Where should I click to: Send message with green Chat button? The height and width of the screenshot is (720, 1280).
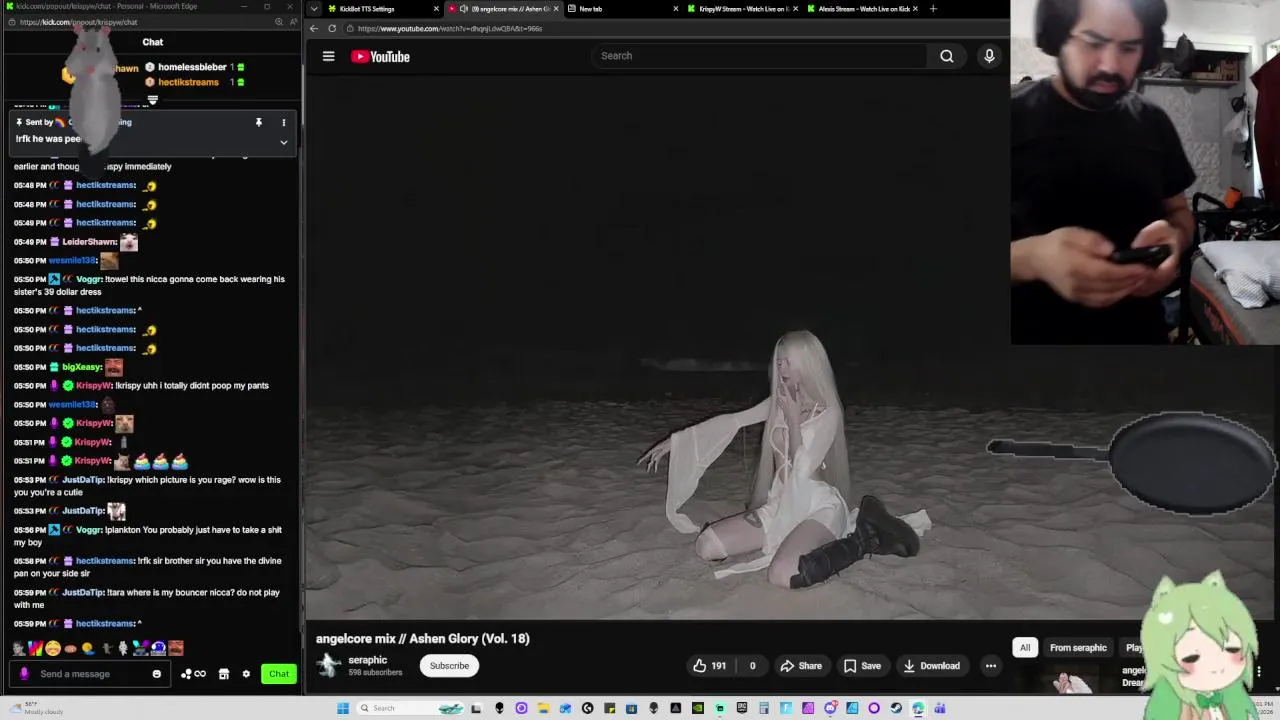(279, 674)
